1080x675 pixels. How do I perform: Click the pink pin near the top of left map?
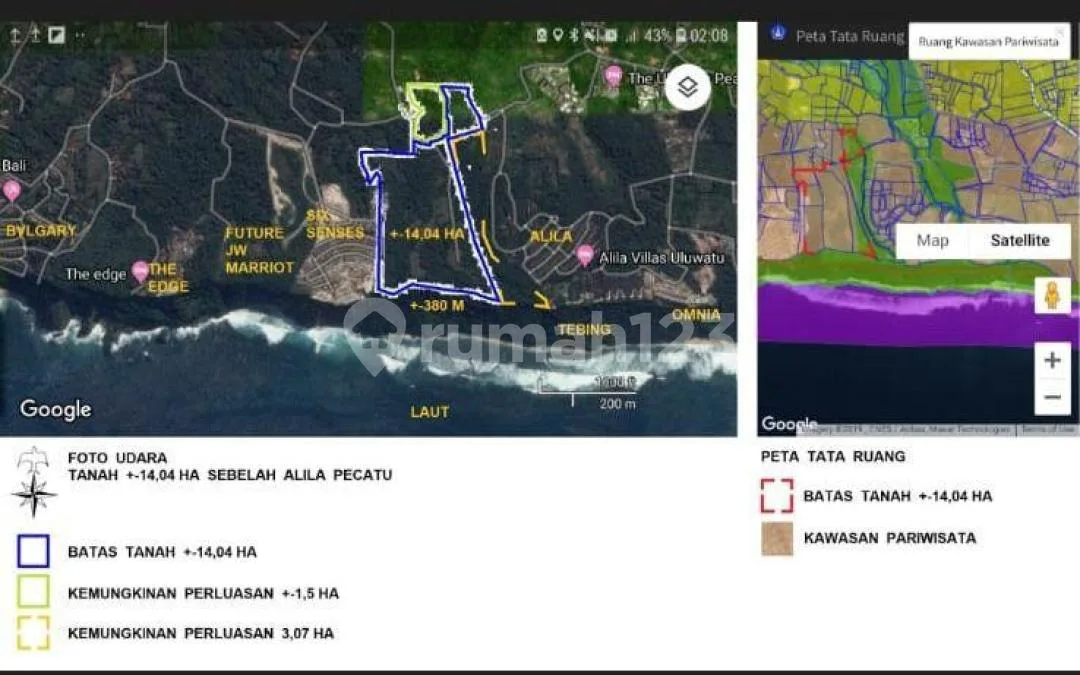point(613,76)
